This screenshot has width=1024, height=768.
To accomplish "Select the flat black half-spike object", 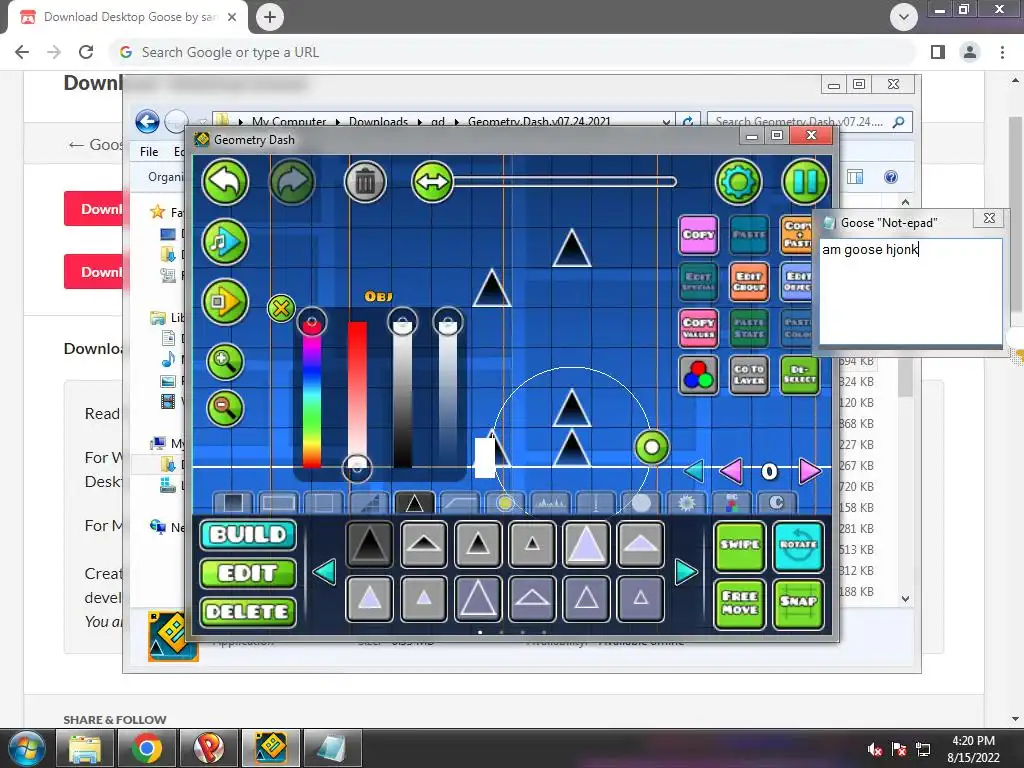I will [424, 543].
